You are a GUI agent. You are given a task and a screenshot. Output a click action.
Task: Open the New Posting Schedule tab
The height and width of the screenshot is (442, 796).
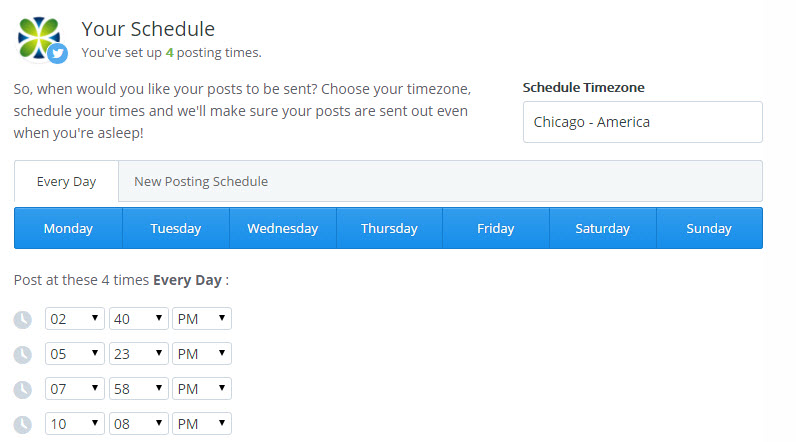tap(201, 182)
